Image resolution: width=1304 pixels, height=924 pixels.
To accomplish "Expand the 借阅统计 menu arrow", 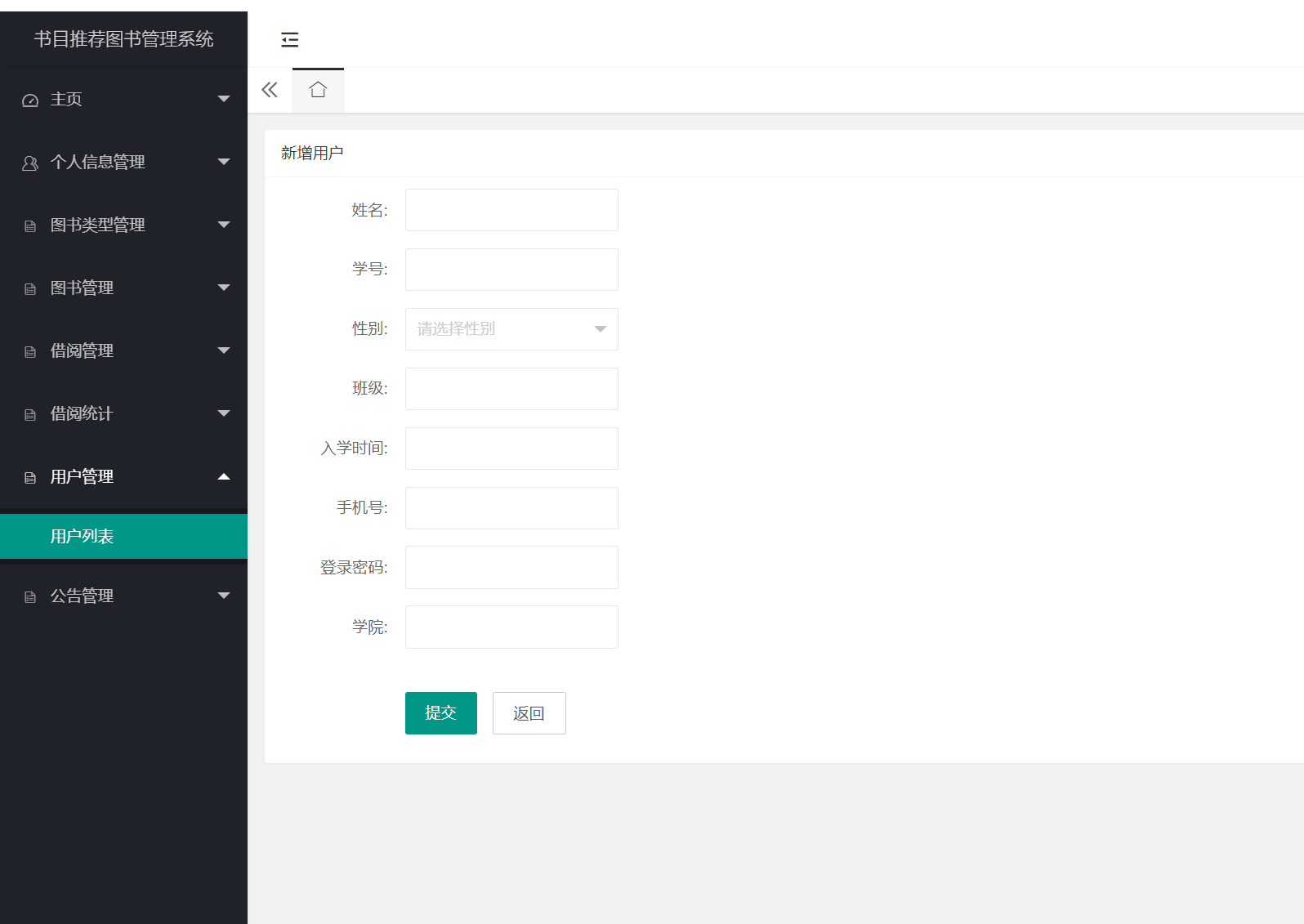I will point(224,413).
